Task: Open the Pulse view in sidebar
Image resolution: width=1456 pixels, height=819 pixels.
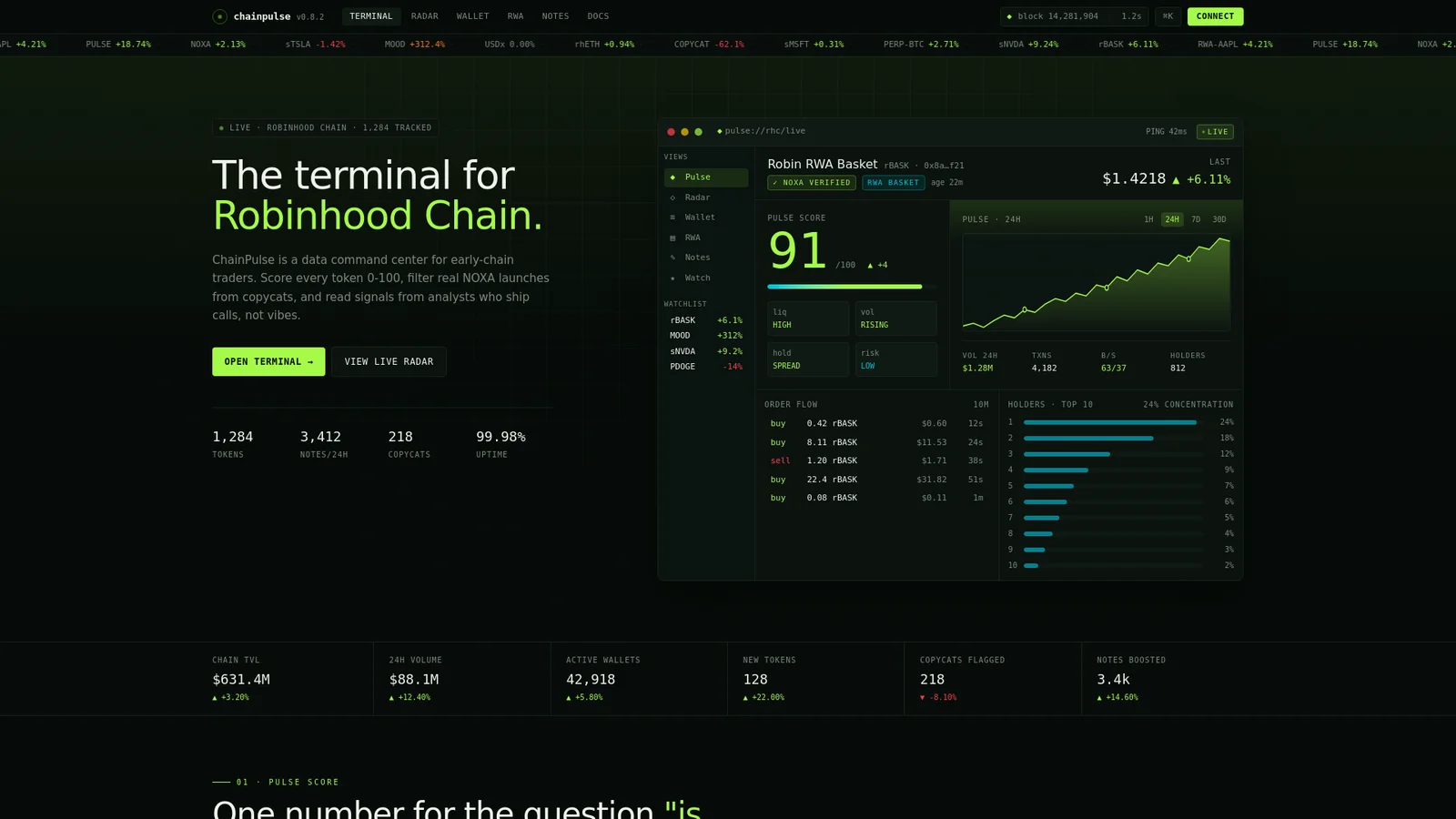Action: point(706,177)
